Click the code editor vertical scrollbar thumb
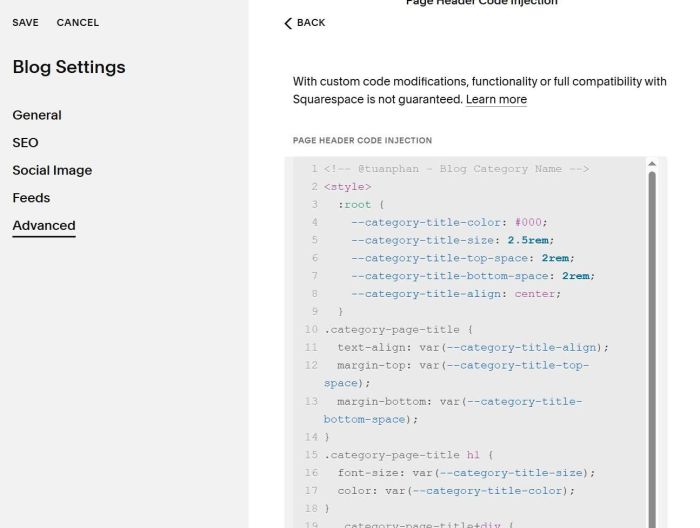The image size is (700, 528). click(x=652, y=349)
